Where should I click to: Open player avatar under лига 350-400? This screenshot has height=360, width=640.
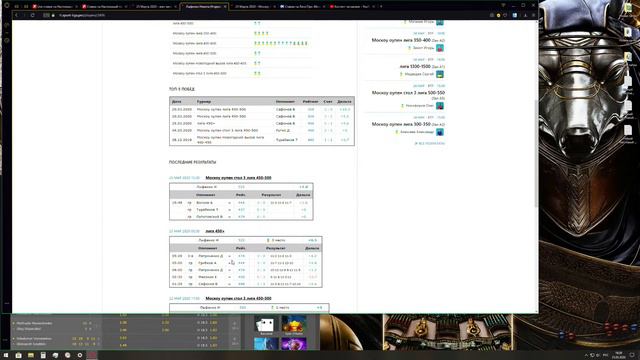click(440, 48)
